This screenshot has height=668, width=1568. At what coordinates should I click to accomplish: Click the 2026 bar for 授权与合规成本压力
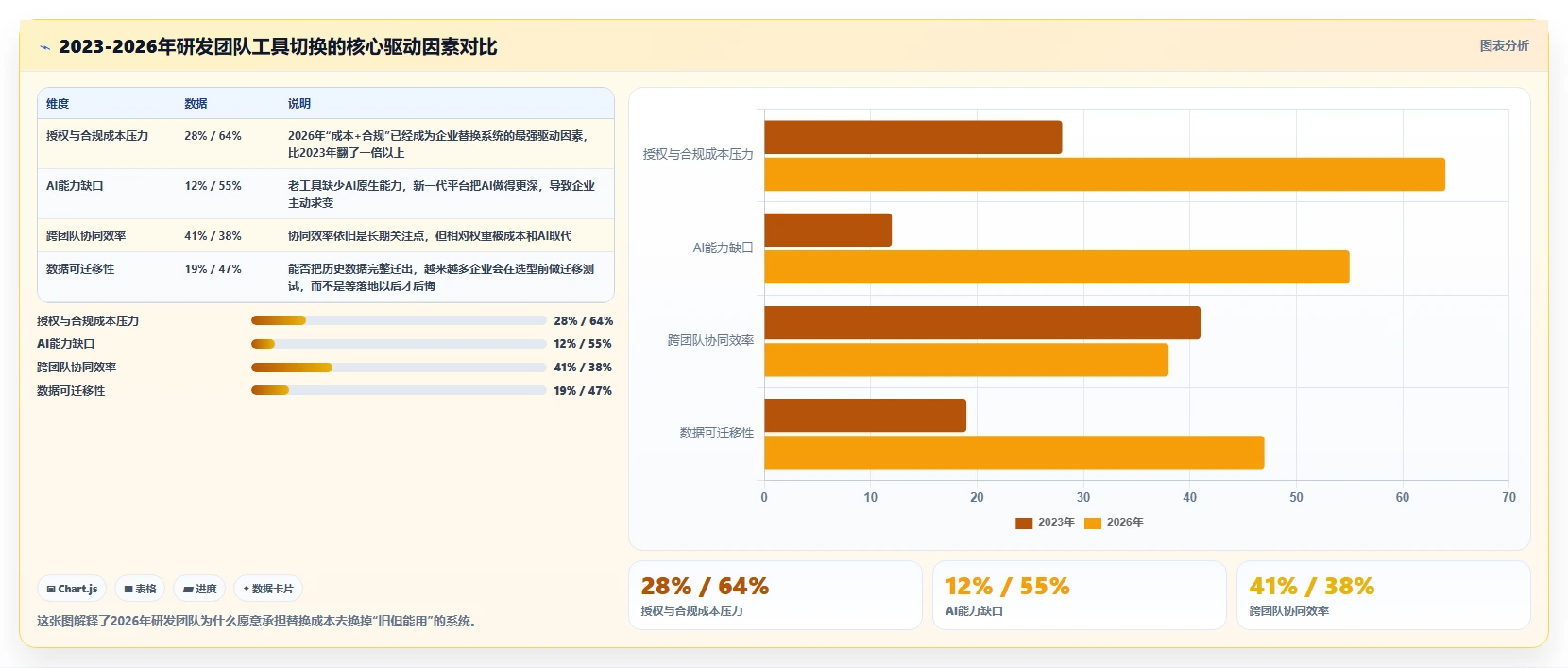pyautogui.click(x=1105, y=175)
